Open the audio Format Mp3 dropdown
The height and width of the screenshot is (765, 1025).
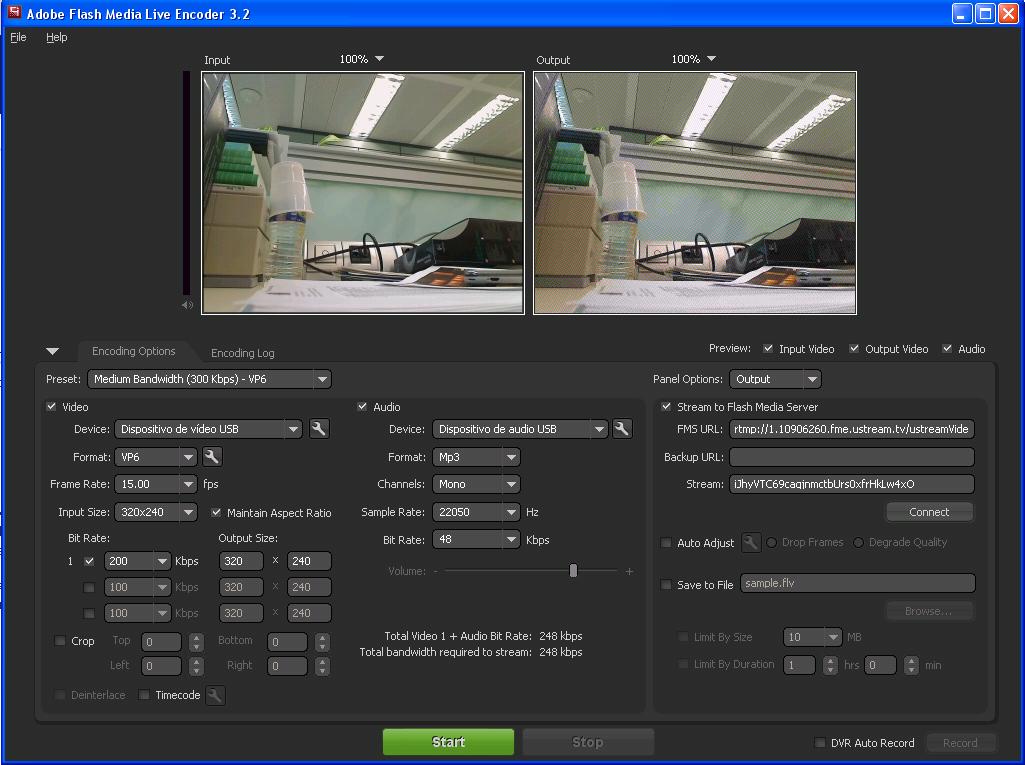tap(476, 456)
